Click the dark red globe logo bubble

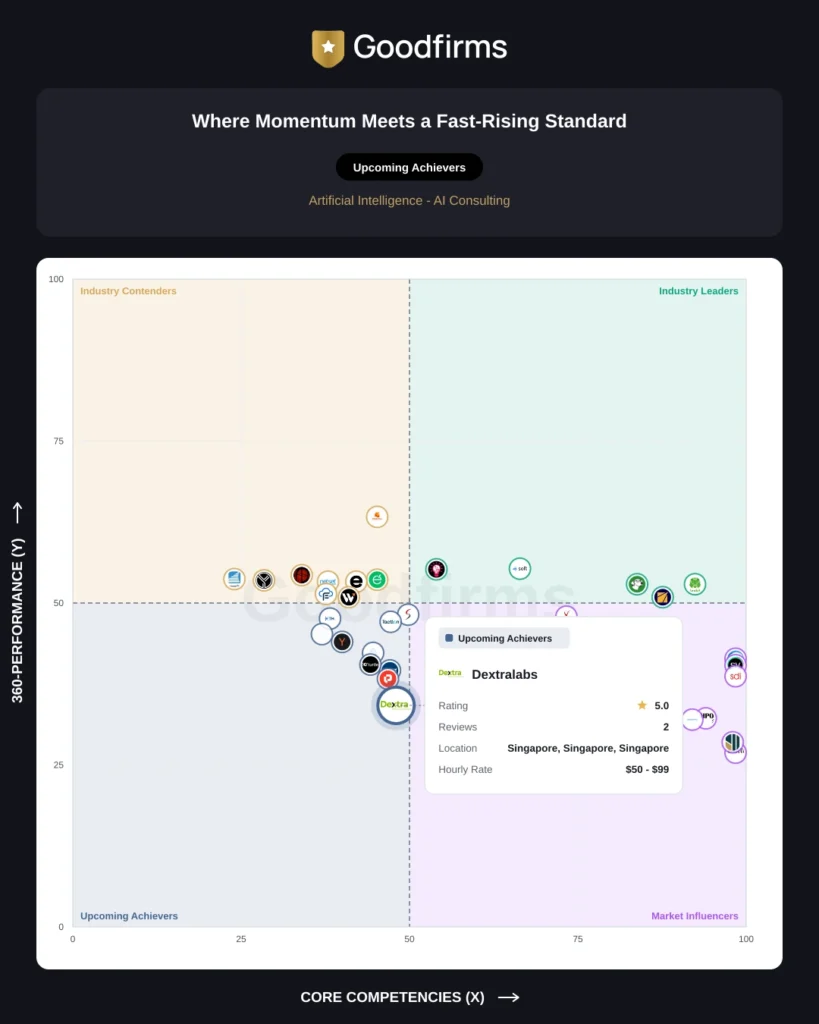tap(302, 575)
